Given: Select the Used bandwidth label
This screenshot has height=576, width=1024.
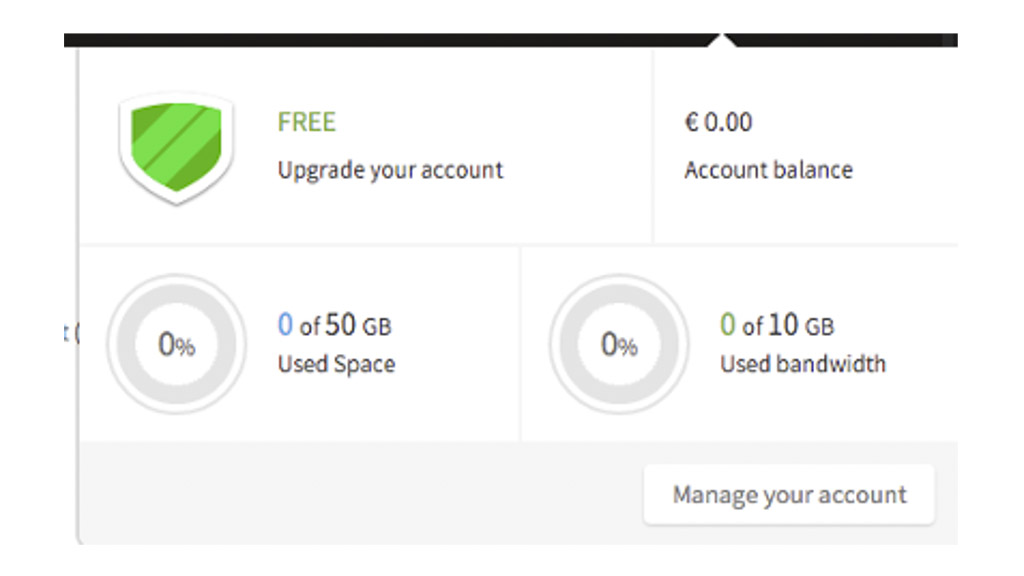Looking at the screenshot, I should click(802, 364).
